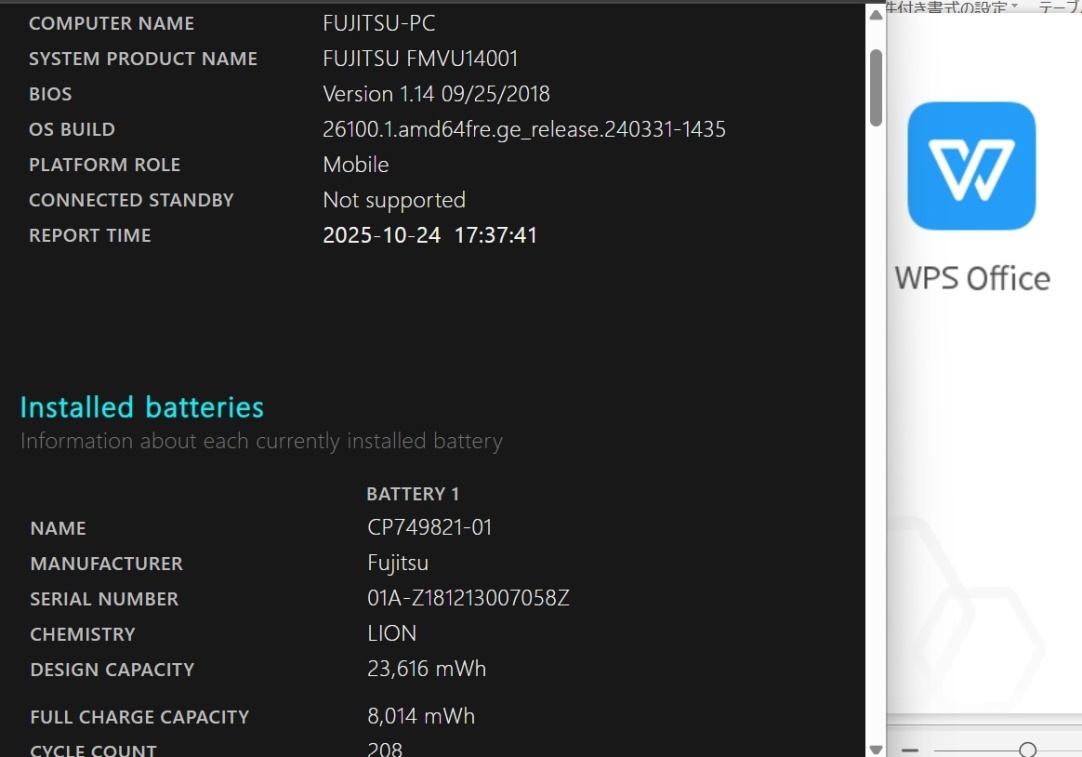Click the vertical scrollbar thumb
The height and width of the screenshot is (757, 1082).
[876, 88]
